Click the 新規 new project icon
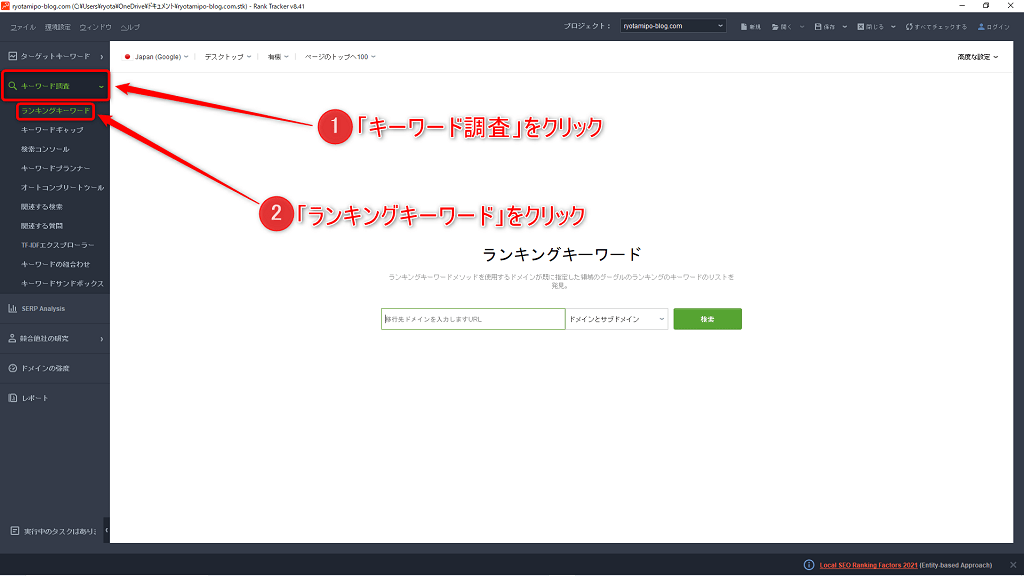The width and height of the screenshot is (1024, 576). [x=744, y=26]
